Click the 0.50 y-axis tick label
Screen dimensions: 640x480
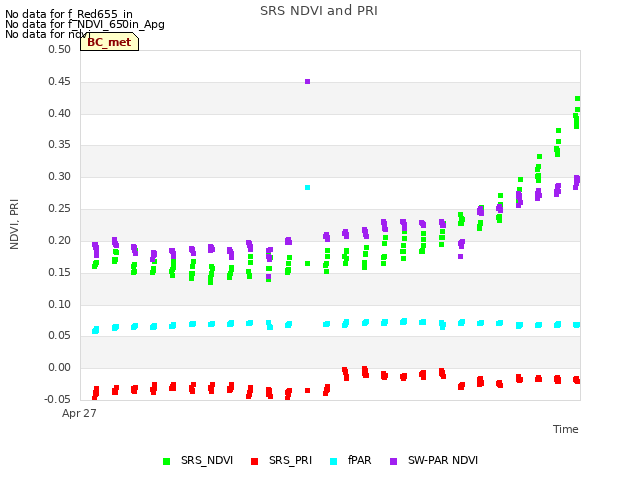tap(60, 49)
